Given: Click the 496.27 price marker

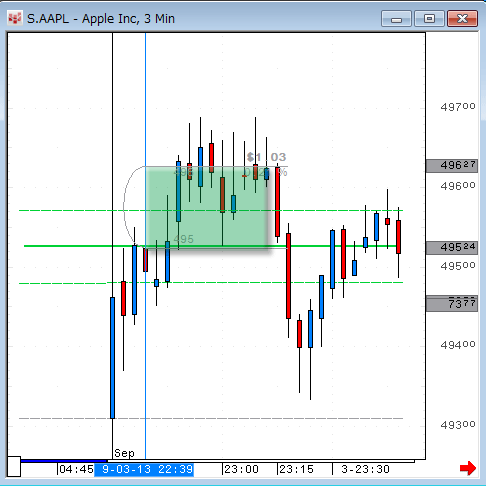Looking at the screenshot, I should pos(452,165).
